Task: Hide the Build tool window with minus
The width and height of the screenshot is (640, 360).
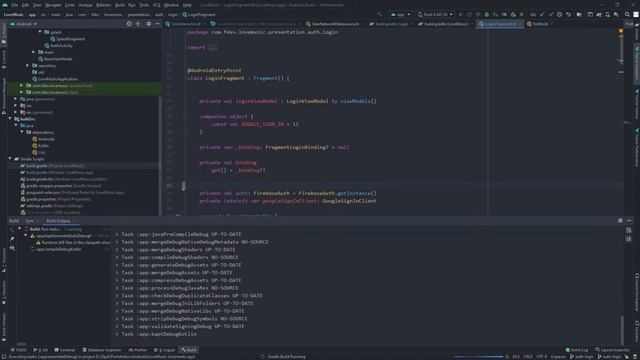Action: 629,220
